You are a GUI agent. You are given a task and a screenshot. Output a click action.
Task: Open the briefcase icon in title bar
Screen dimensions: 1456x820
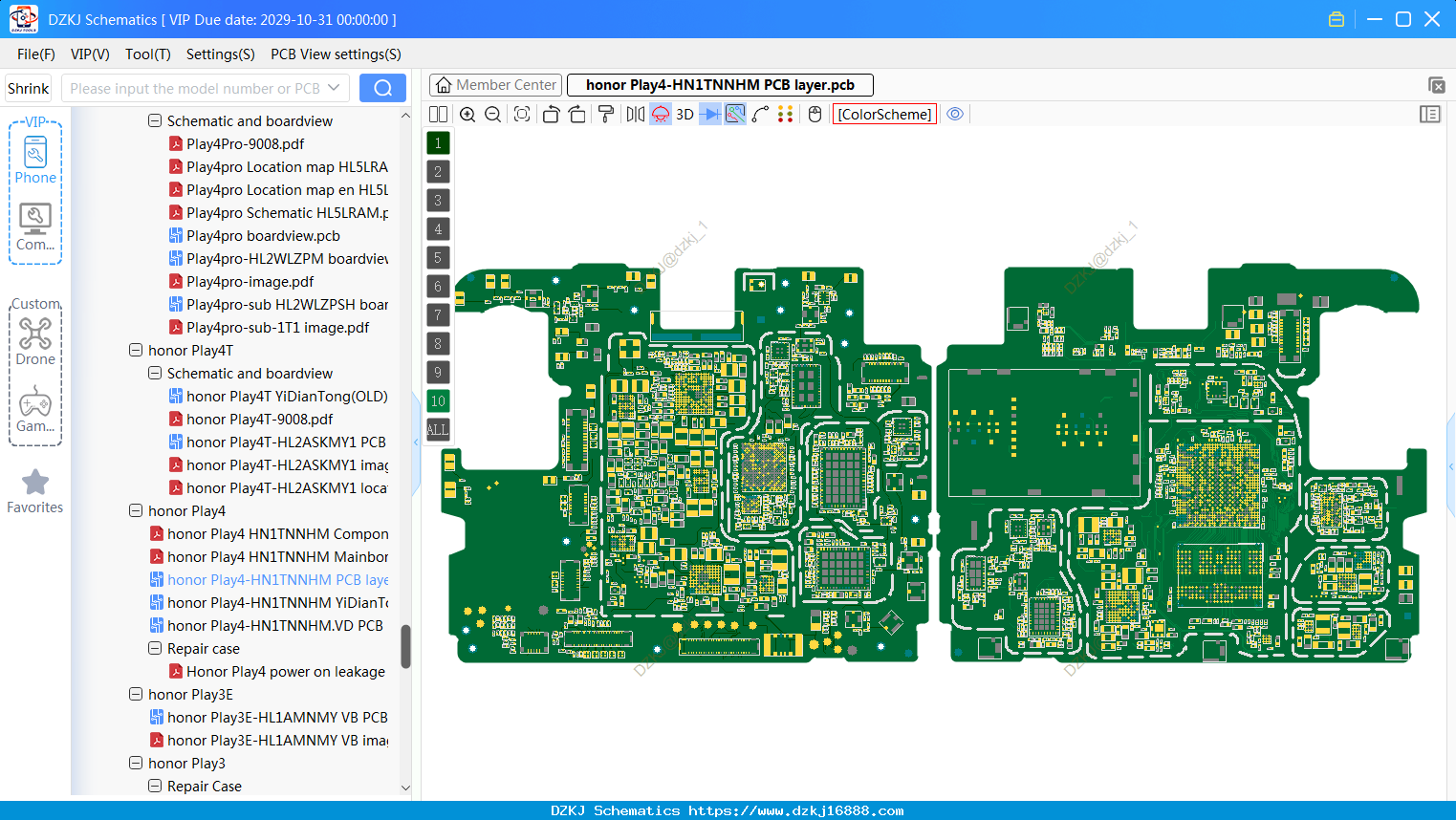coord(1336,19)
